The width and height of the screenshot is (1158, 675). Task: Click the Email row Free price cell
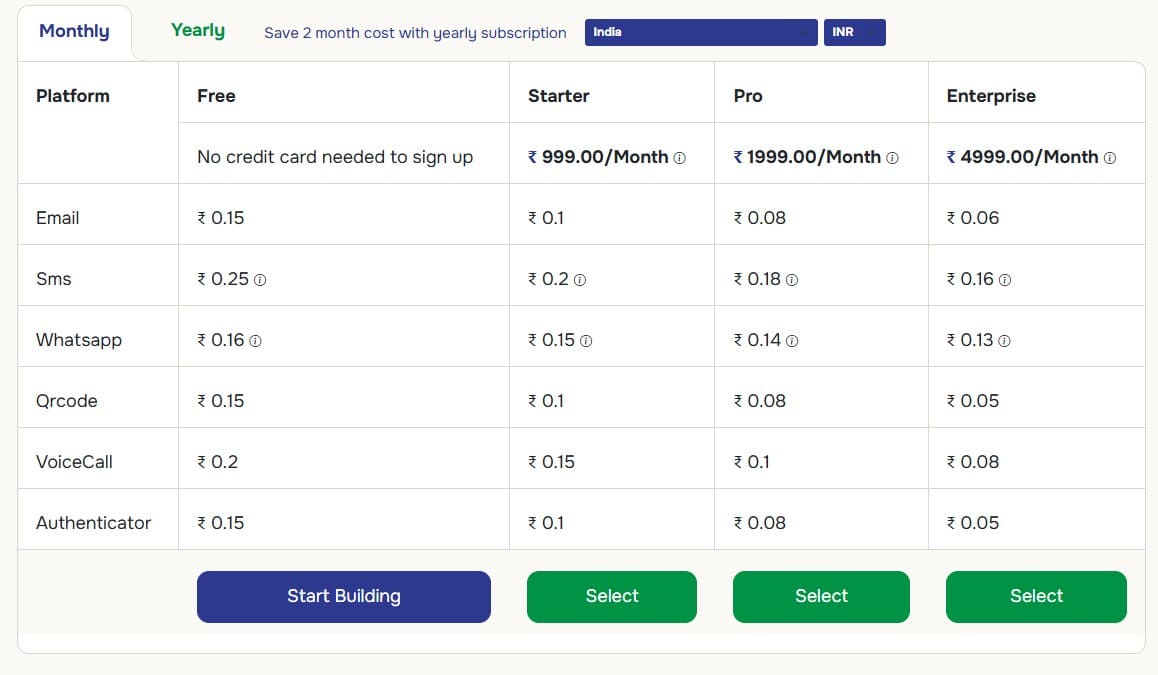222,217
